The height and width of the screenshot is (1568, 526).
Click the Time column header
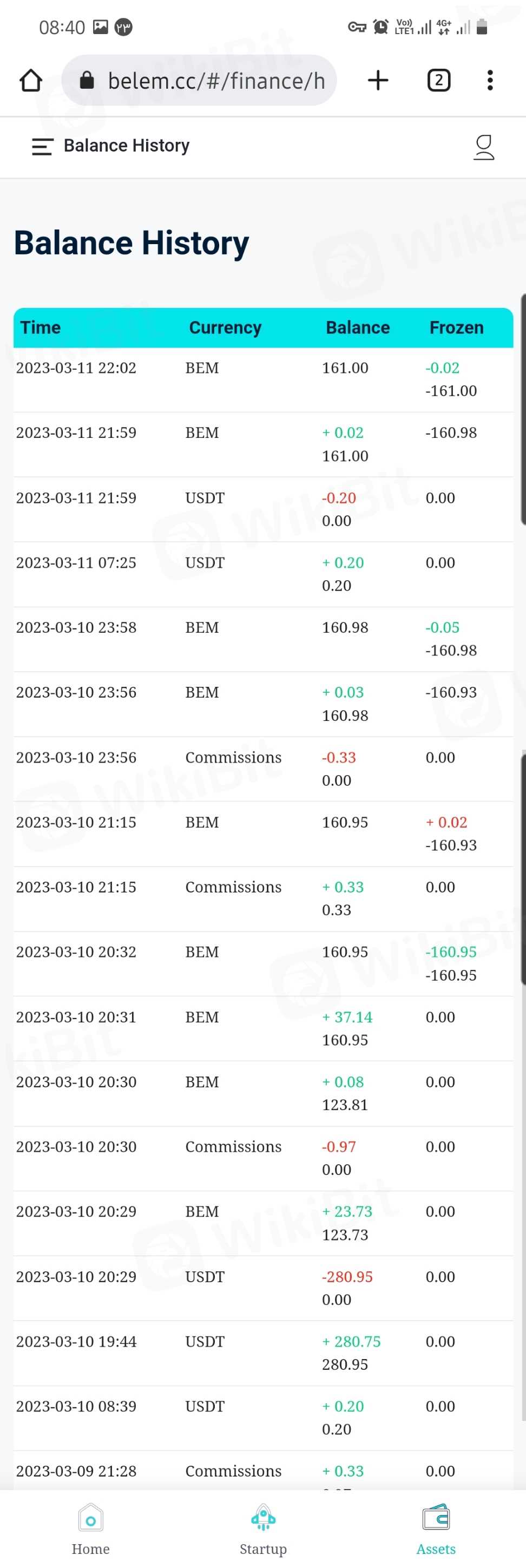point(41,327)
